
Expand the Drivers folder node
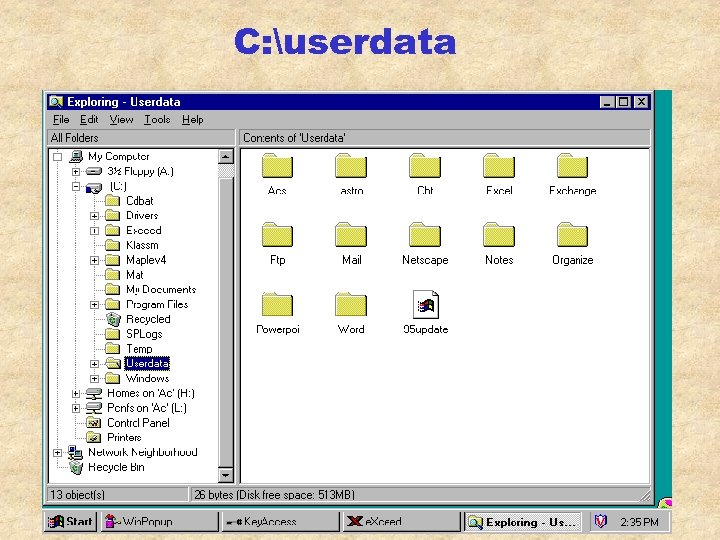click(94, 216)
